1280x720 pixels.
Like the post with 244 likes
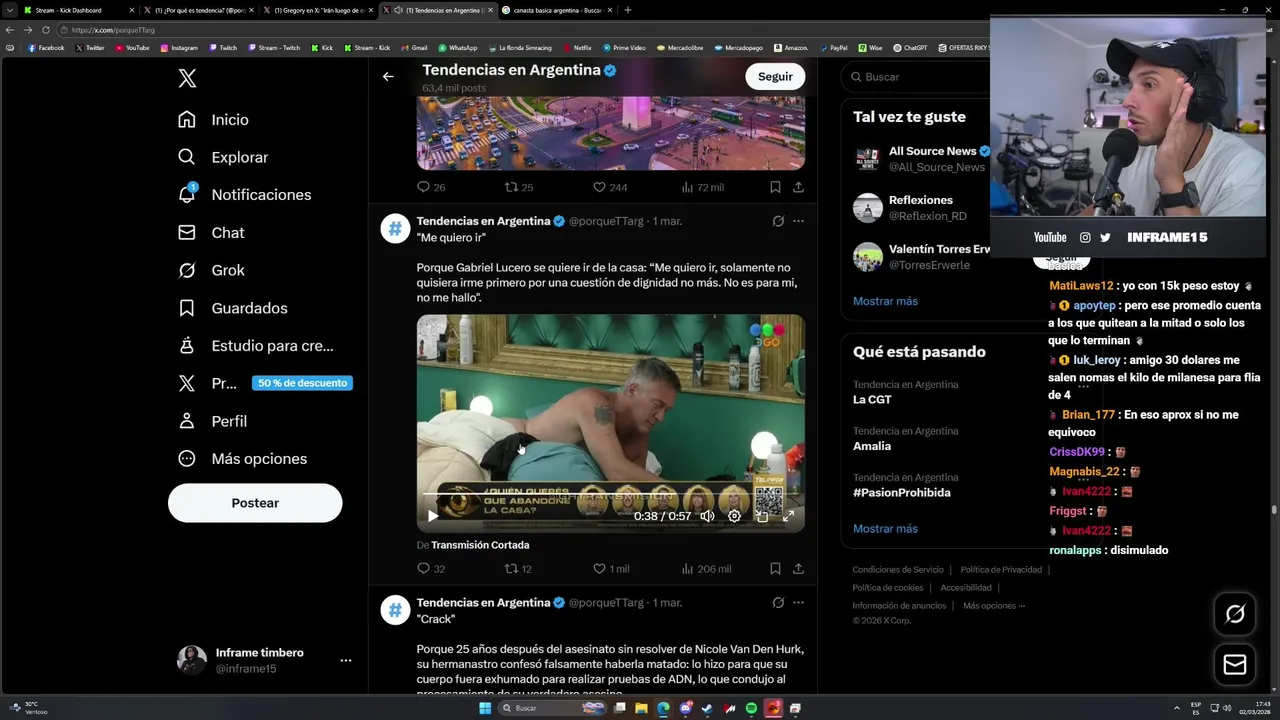[610, 187]
